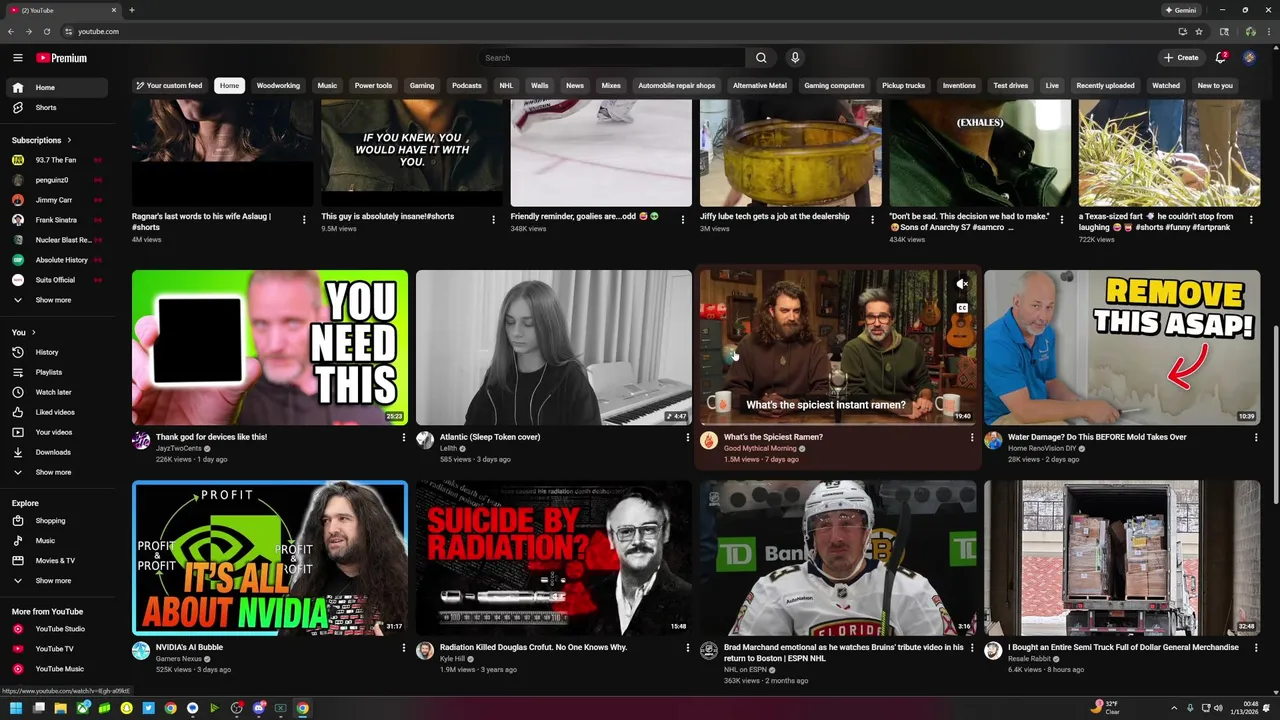Expand Show more under subscriptions
The image size is (1280, 720).
pyautogui.click(x=58, y=300)
